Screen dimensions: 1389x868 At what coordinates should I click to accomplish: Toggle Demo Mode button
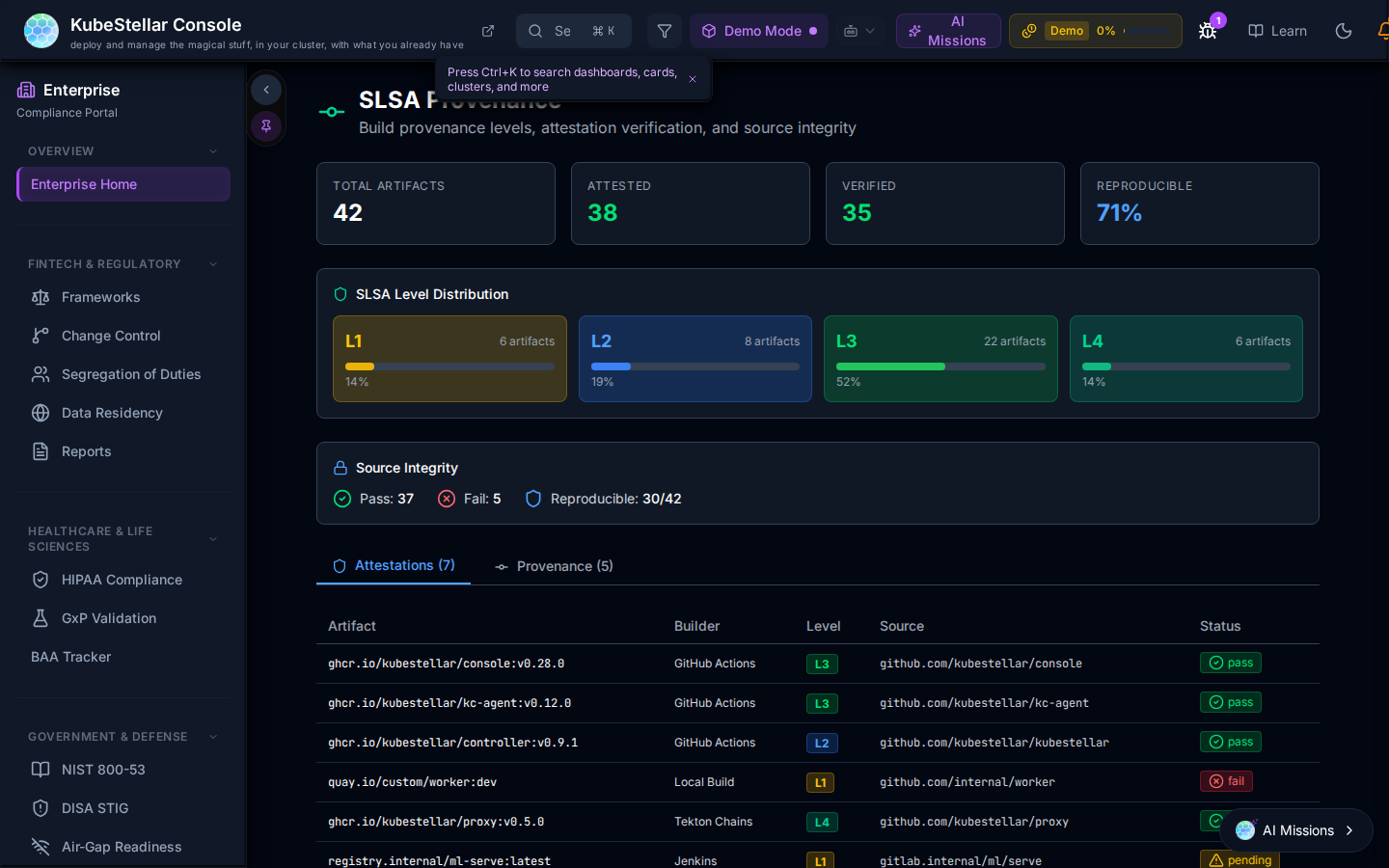(759, 31)
